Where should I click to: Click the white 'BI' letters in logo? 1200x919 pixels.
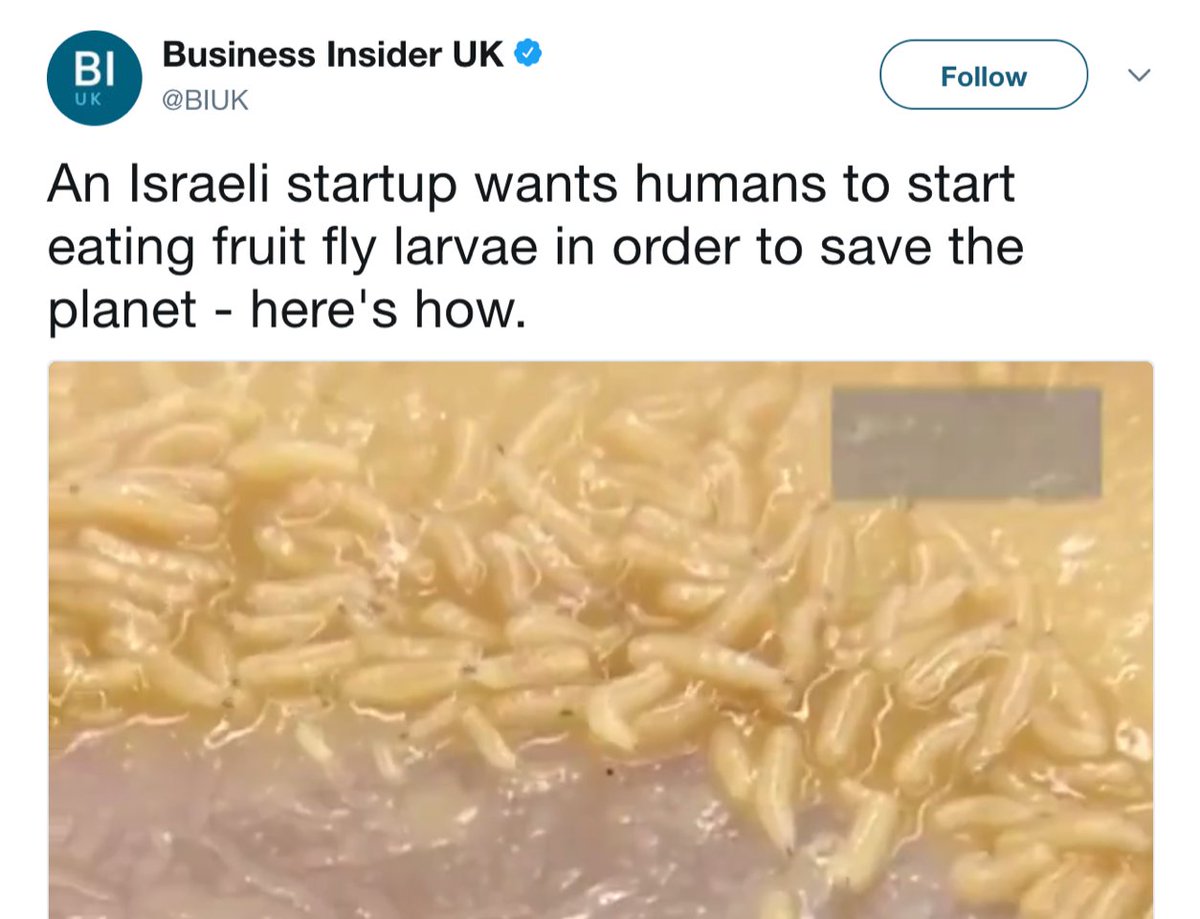pos(94,70)
